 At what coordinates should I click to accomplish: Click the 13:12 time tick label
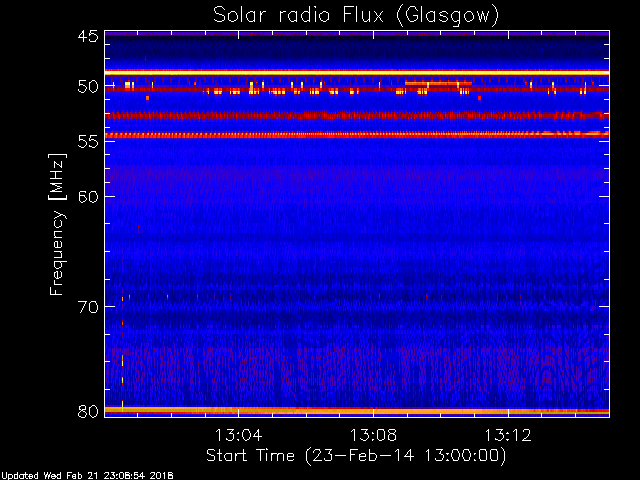508,435
